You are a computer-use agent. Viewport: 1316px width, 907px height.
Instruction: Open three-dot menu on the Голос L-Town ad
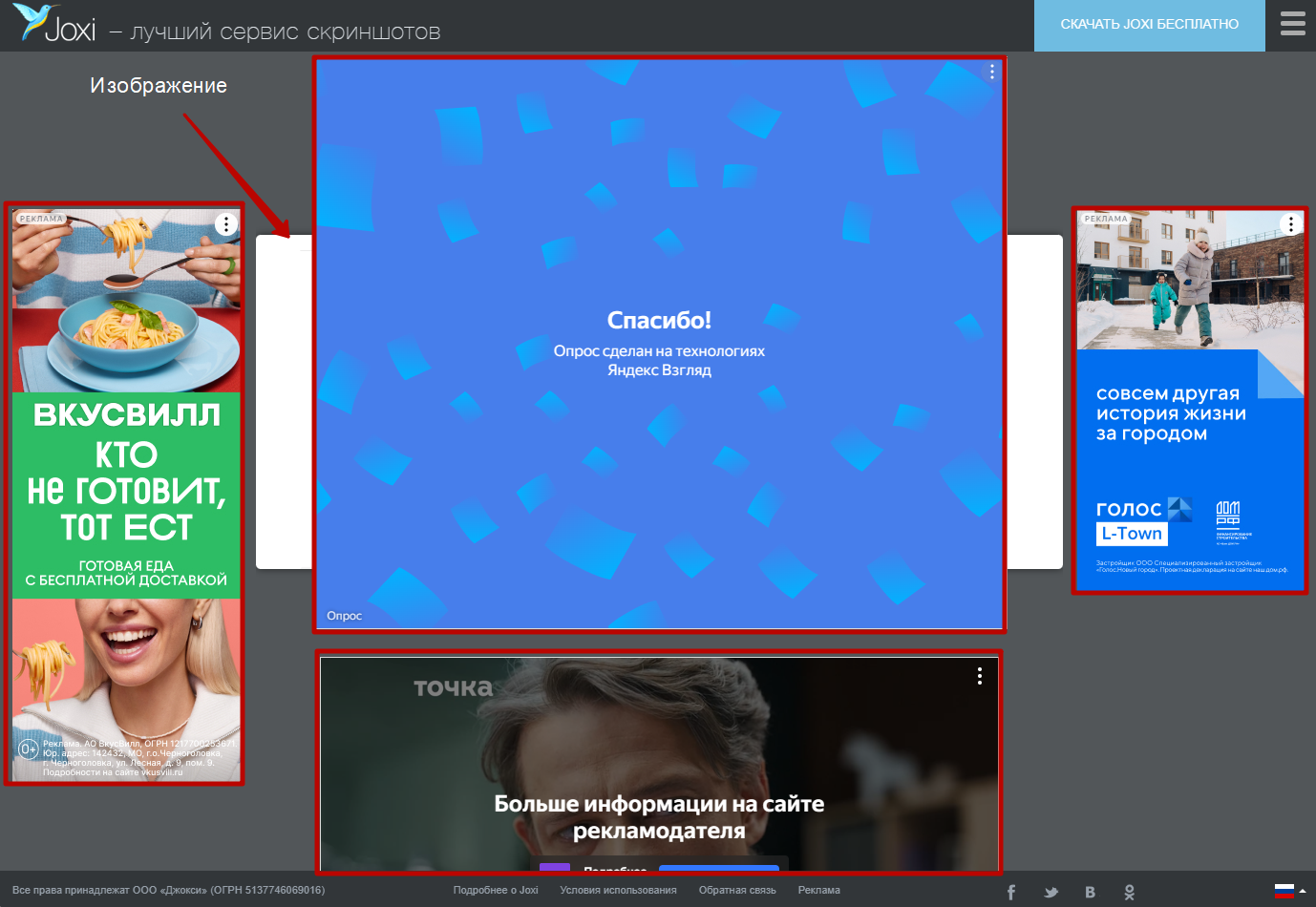click(1290, 224)
